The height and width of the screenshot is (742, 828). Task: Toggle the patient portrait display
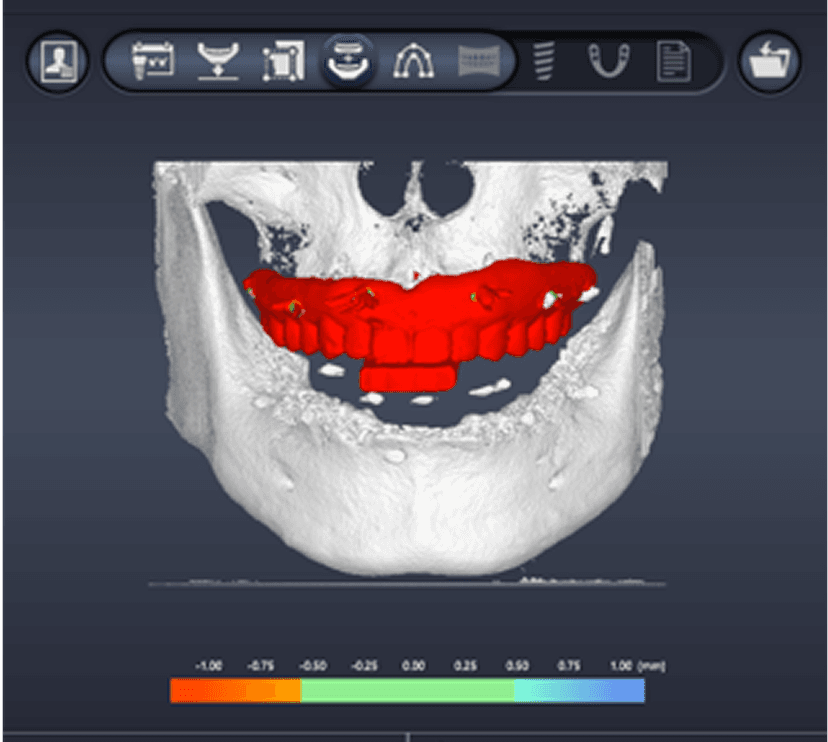pos(58,60)
